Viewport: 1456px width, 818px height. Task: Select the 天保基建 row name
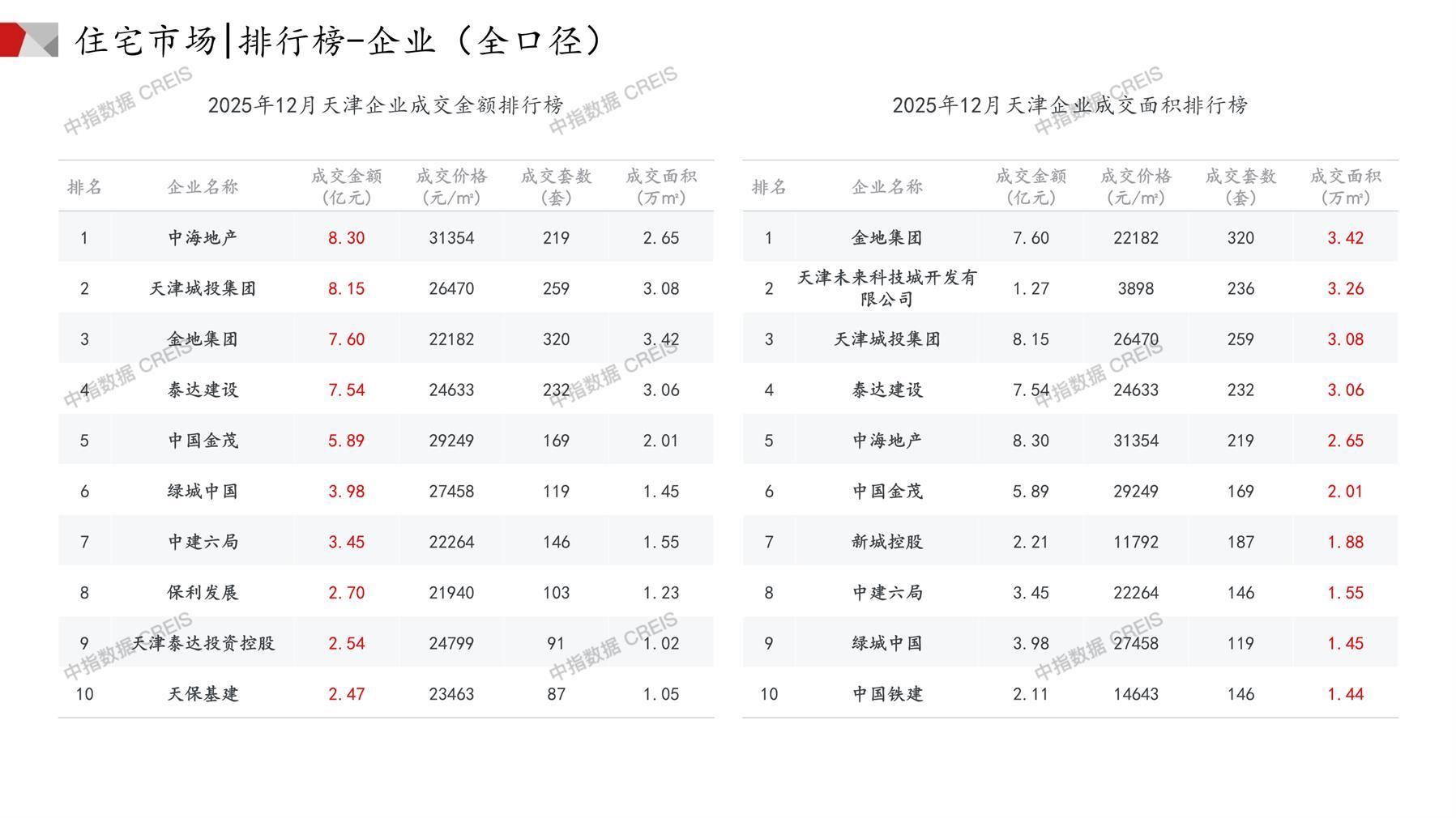point(203,694)
